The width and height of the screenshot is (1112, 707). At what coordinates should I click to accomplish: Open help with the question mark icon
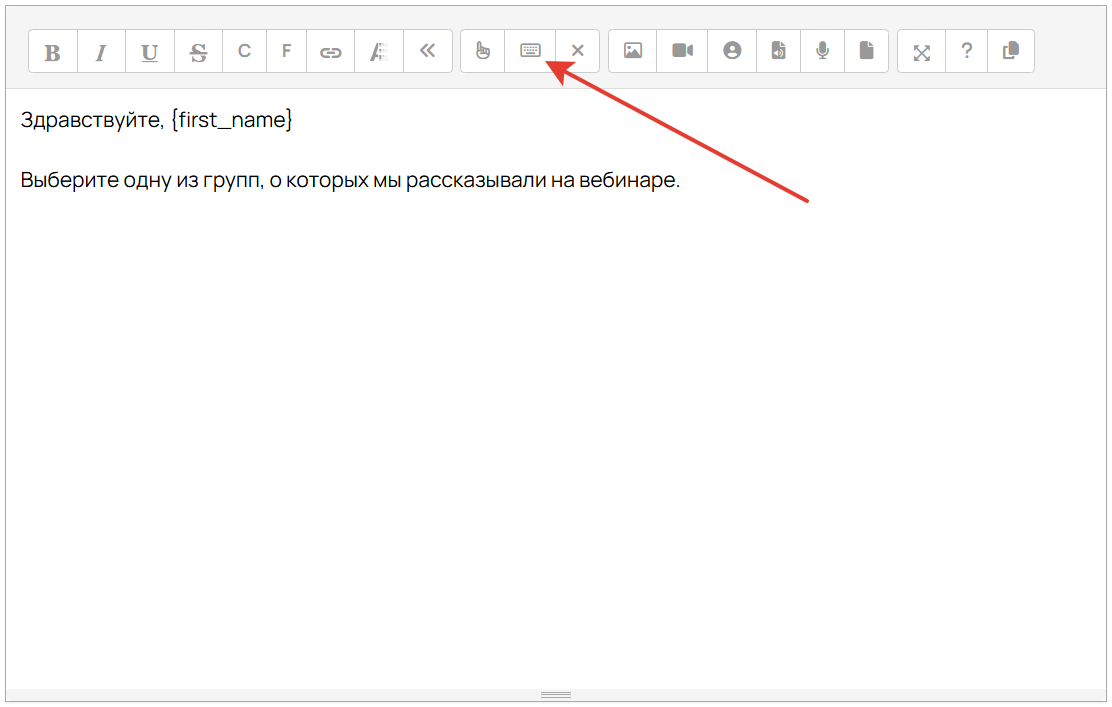(x=966, y=51)
